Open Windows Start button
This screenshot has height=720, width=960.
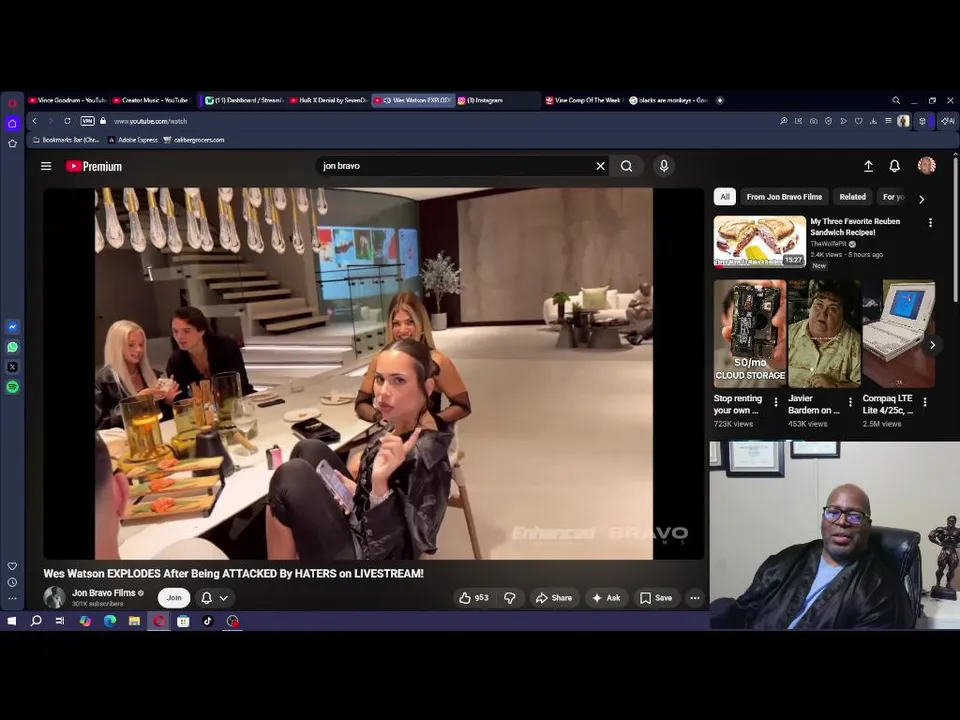pyautogui.click(x=12, y=621)
